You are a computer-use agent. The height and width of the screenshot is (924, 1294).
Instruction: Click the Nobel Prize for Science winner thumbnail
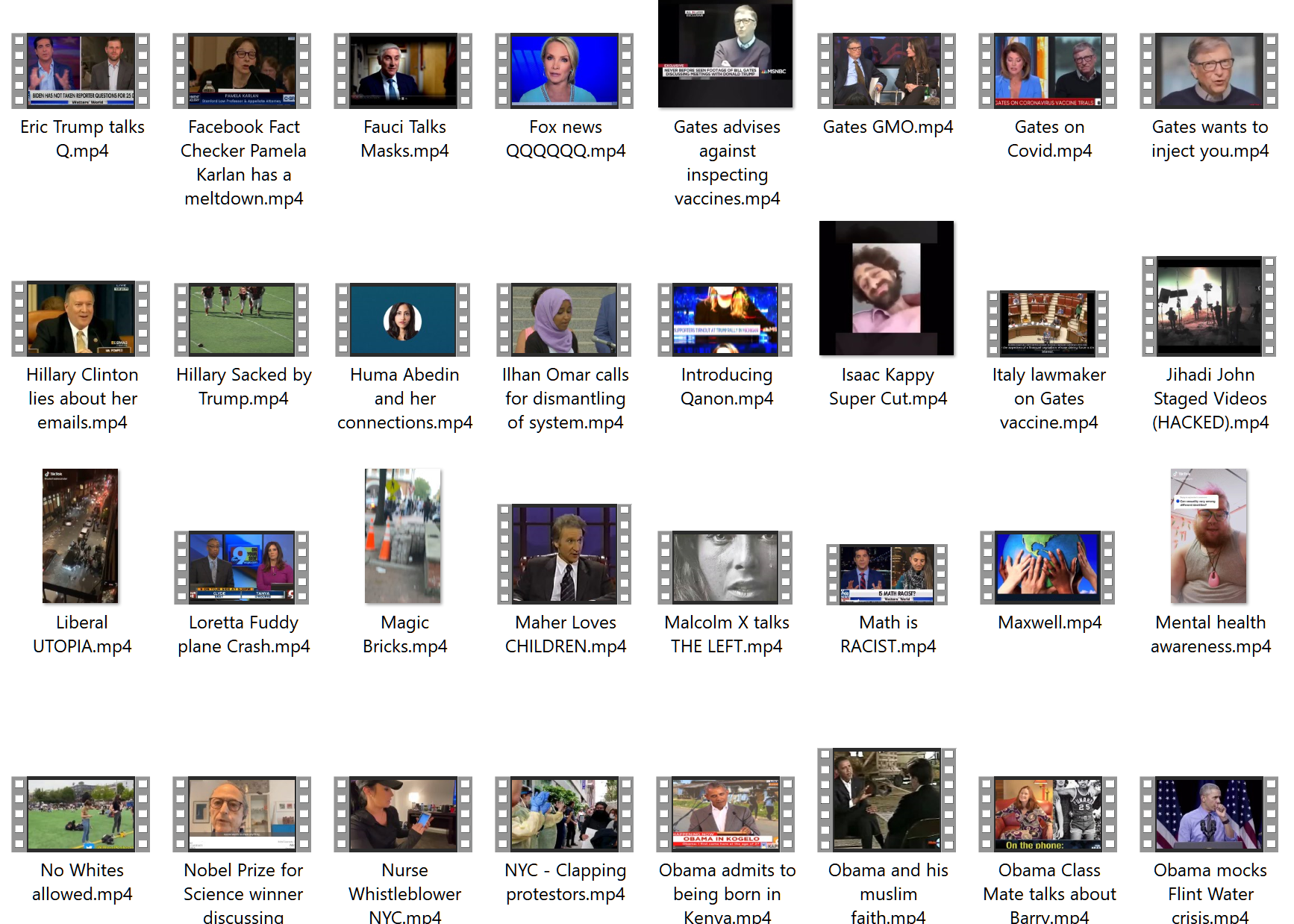[243, 814]
